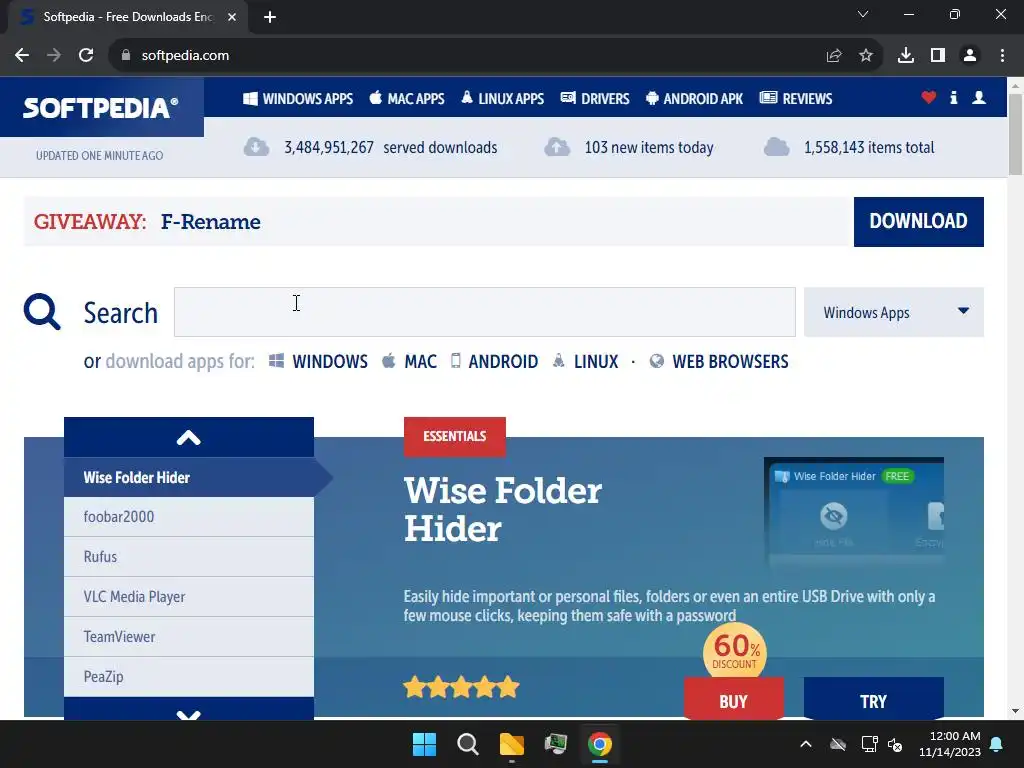Open Chrome downloads icon
Screen dimensions: 1024x768
tap(906, 56)
